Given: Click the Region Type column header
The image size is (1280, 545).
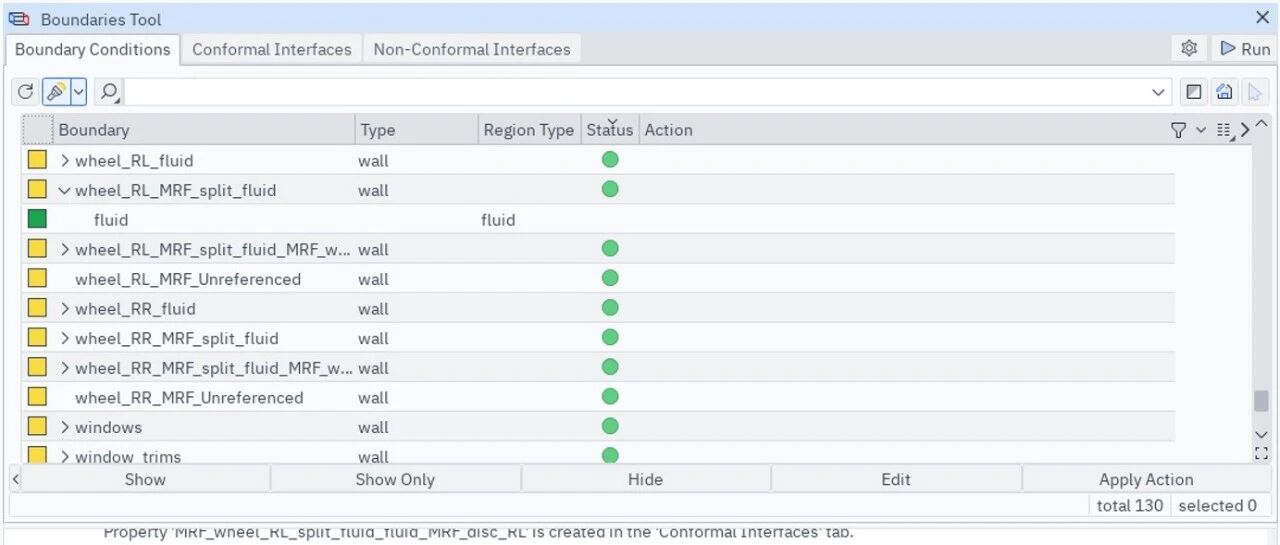Looking at the screenshot, I should (x=529, y=130).
